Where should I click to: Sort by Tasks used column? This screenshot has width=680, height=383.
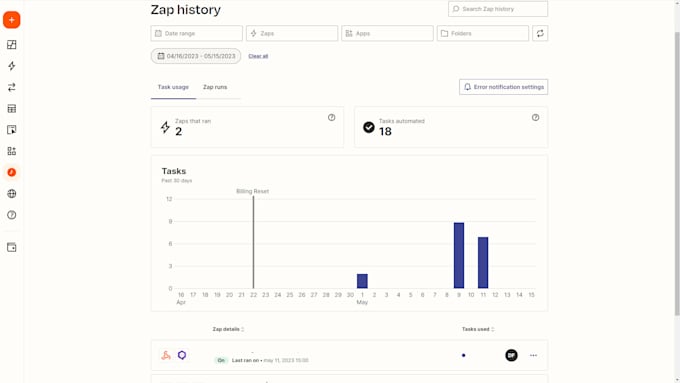(x=478, y=329)
